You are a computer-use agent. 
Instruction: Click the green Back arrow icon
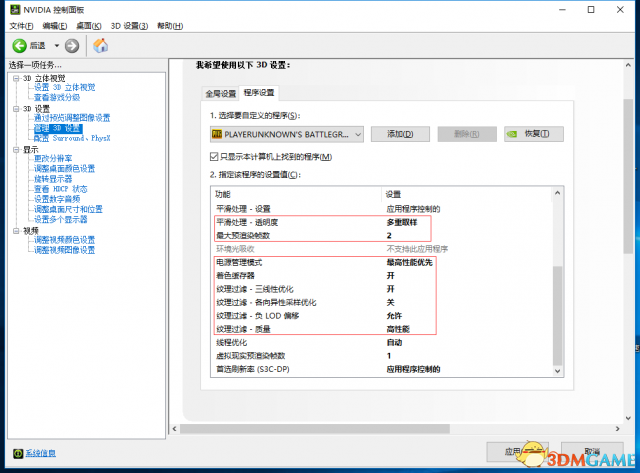coord(19,45)
